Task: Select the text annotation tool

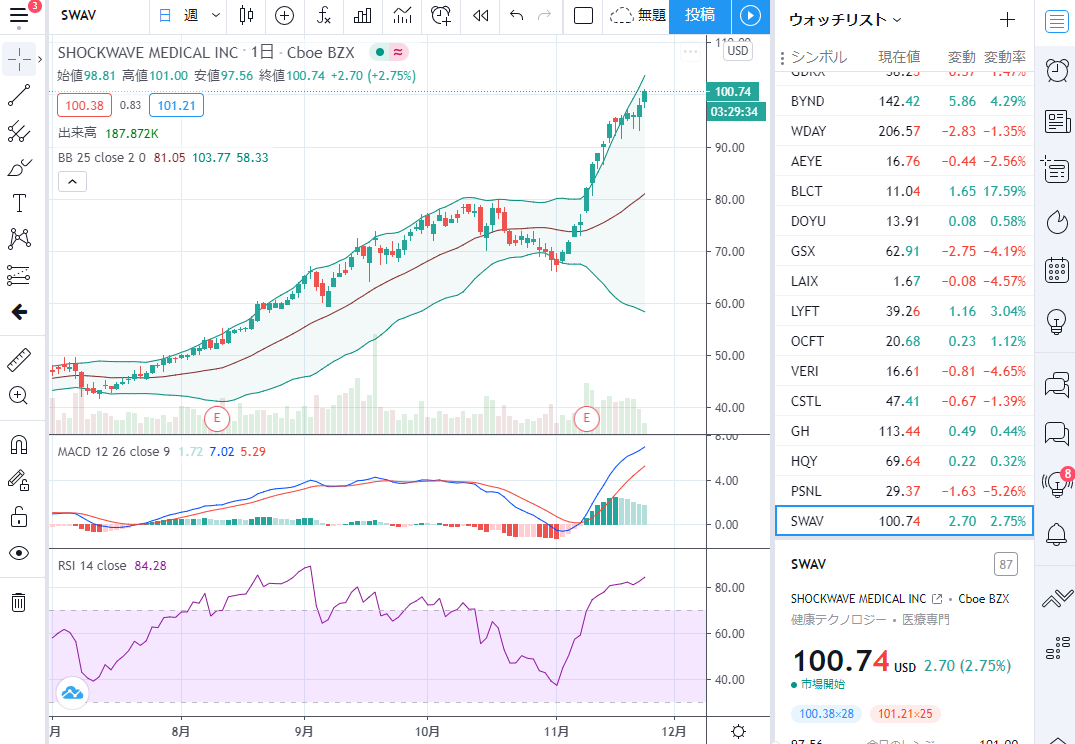Action: [x=19, y=203]
